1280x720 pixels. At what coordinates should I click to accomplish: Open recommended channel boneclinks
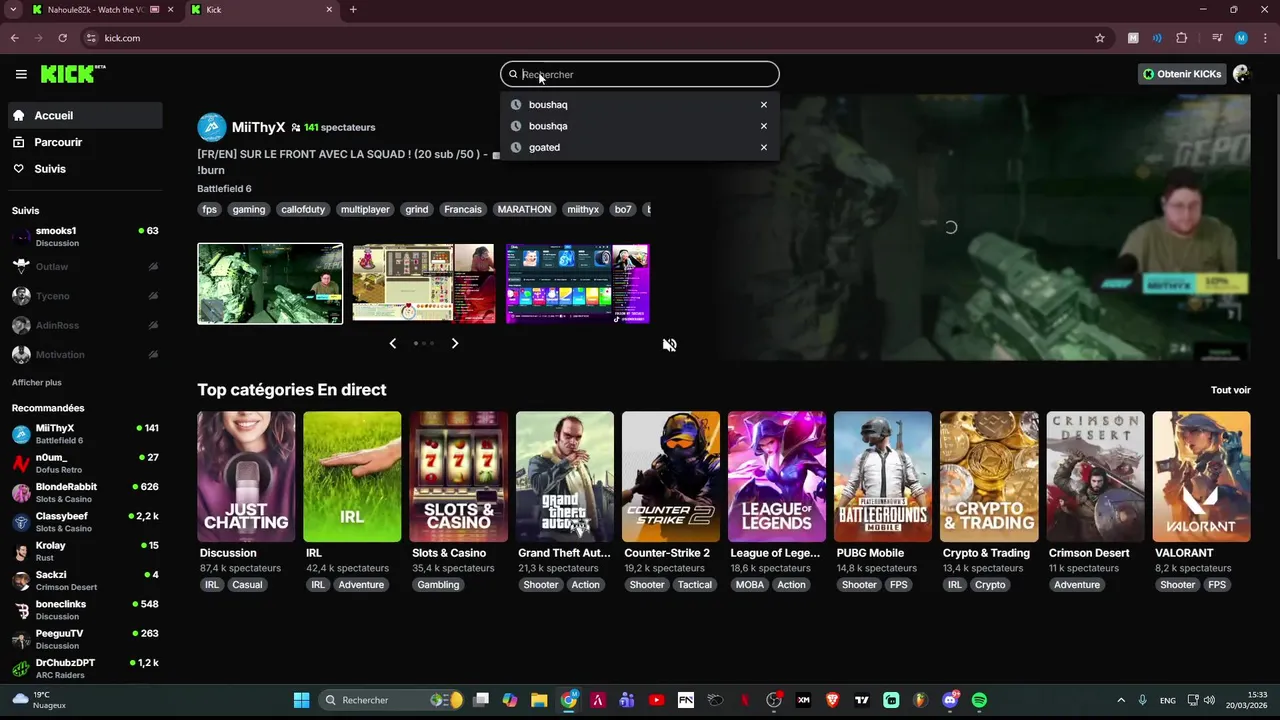click(86, 610)
